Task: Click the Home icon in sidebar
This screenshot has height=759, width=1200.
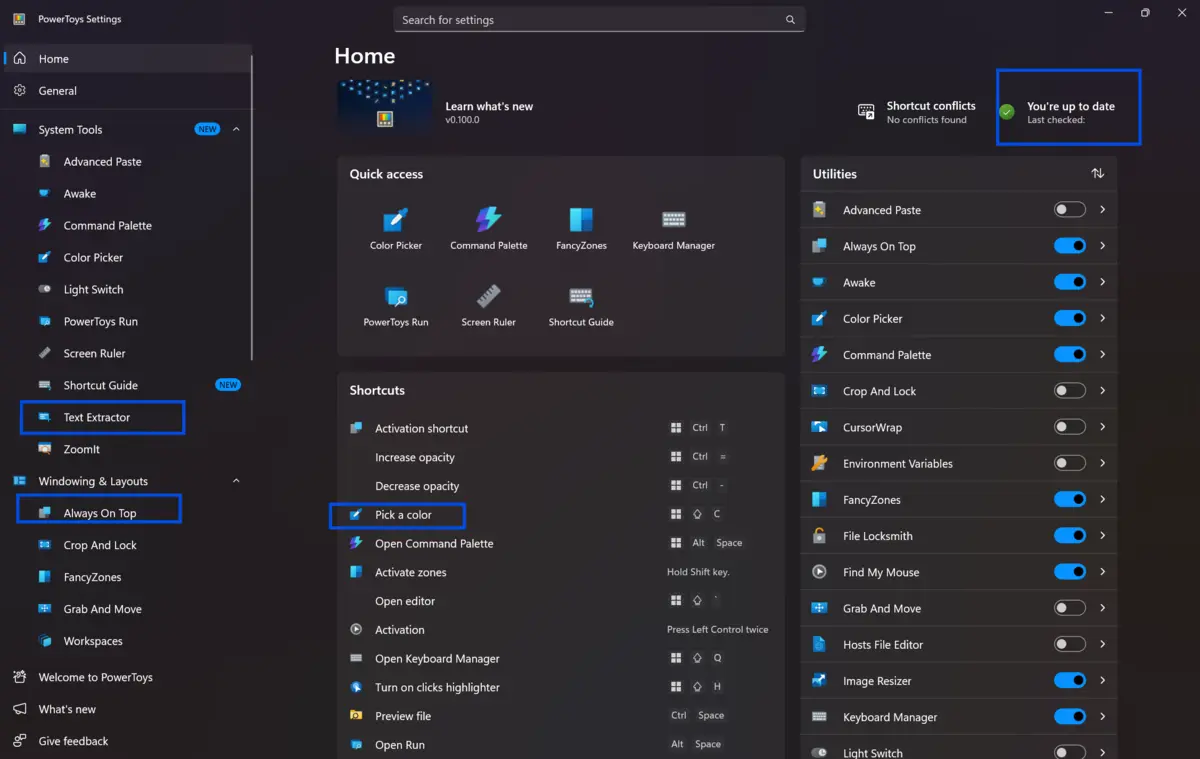Action: click(19, 59)
